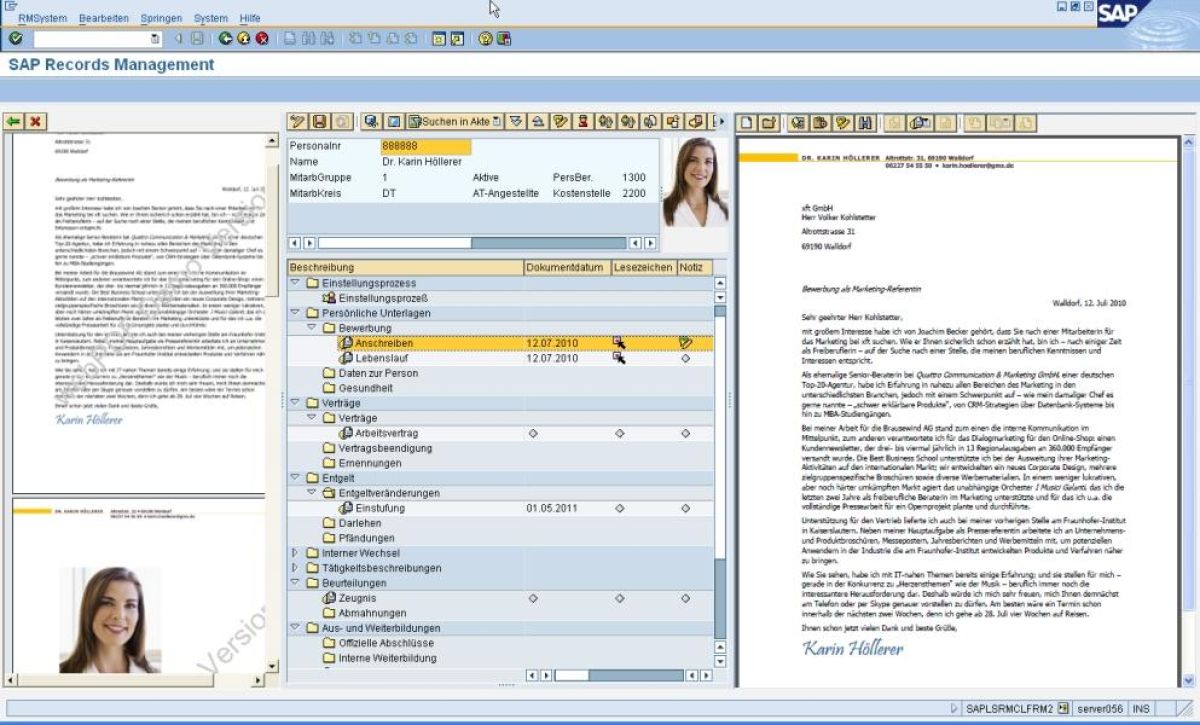Select the pencil edit icon above the letter preview
Image resolution: width=1200 pixels, height=725 pixels.
click(843, 122)
